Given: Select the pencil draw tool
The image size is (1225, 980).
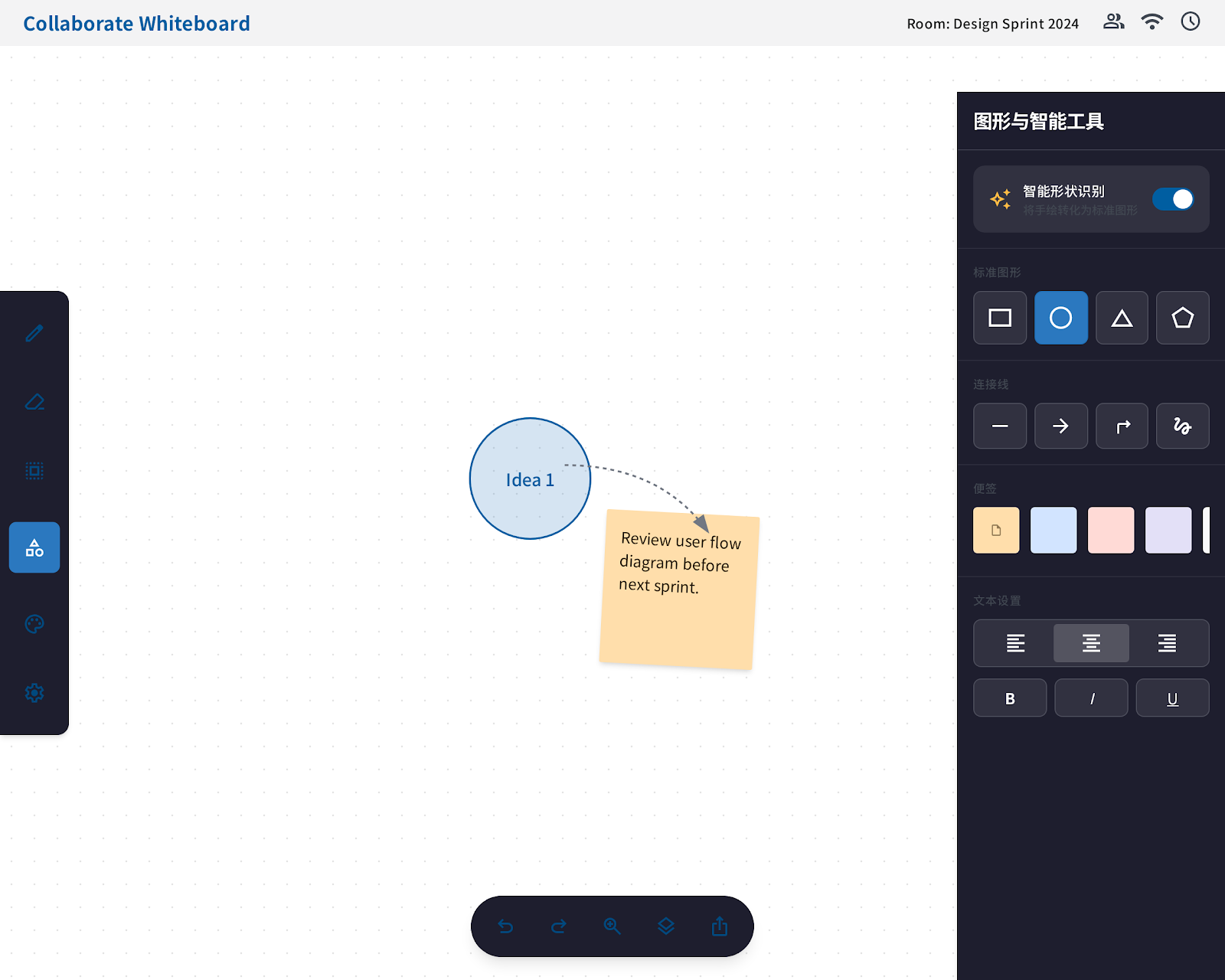Looking at the screenshot, I should coord(34,333).
